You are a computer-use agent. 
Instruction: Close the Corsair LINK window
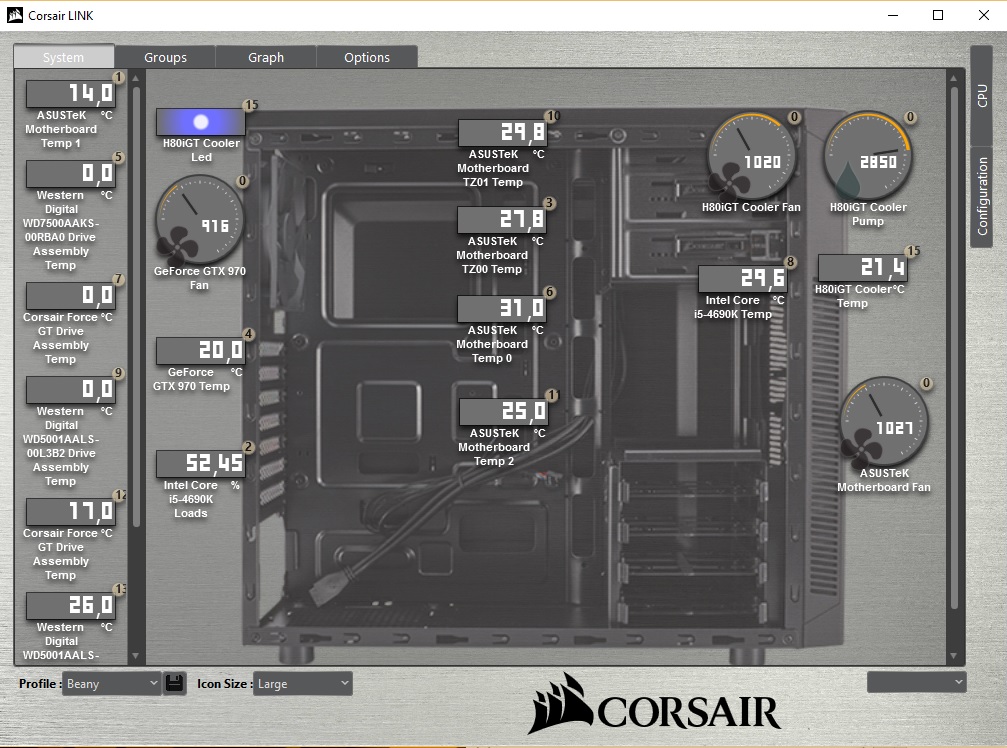[983, 15]
